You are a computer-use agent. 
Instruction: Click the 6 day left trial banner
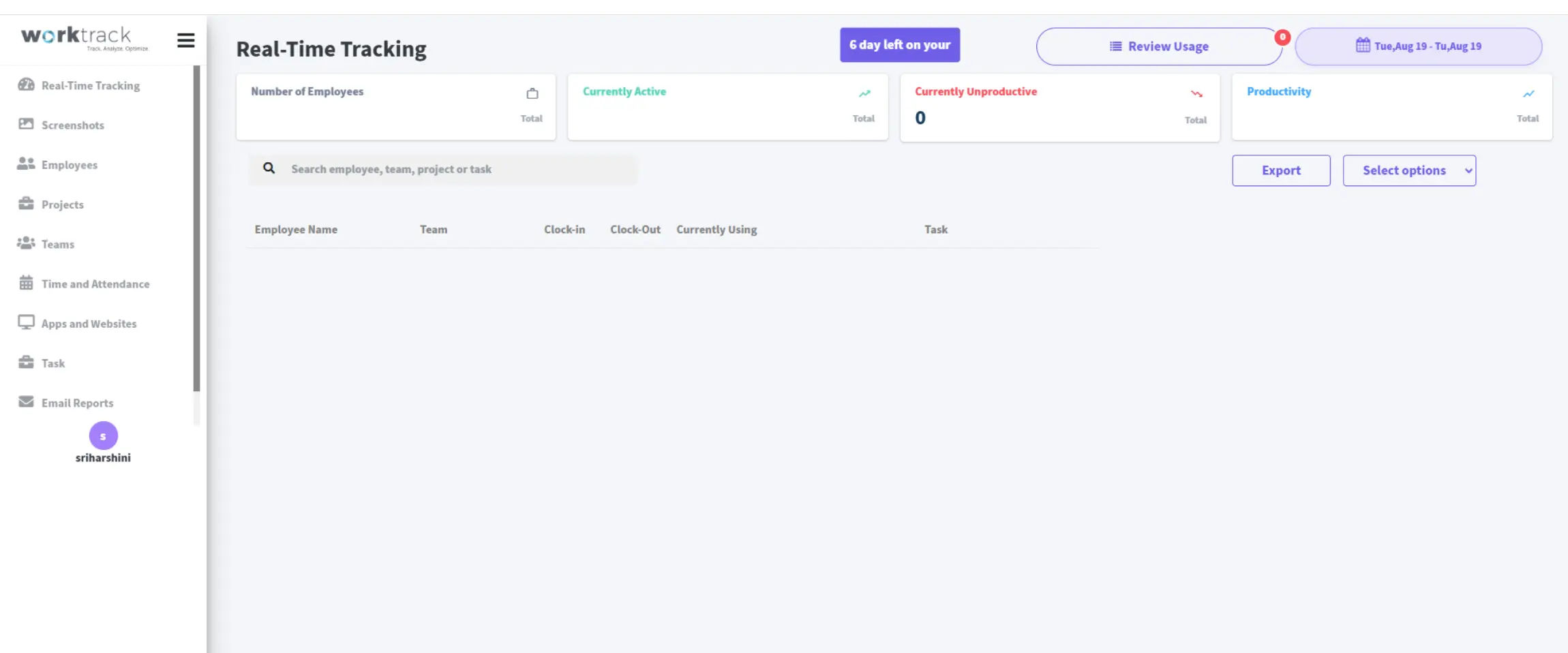[899, 45]
